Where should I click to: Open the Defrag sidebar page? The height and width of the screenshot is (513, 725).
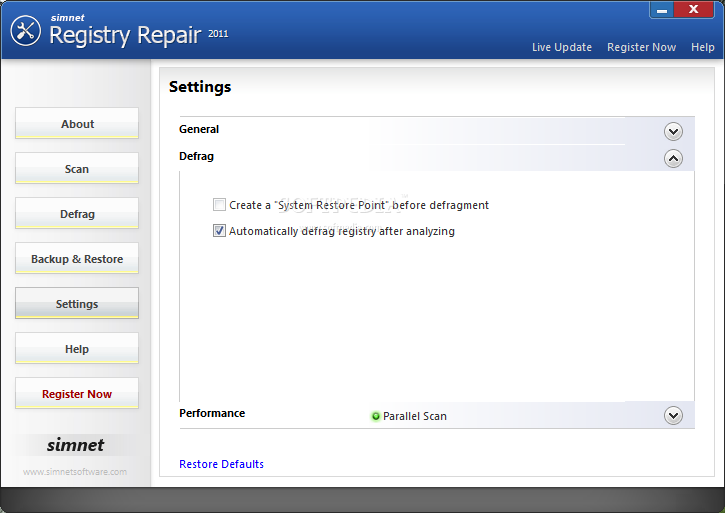(77, 213)
